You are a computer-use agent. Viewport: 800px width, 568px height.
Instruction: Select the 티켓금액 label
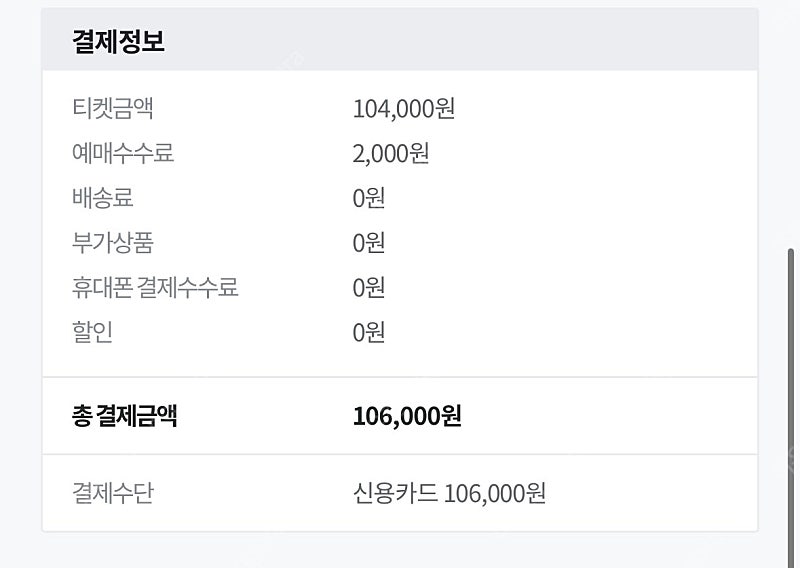(x=113, y=108)
